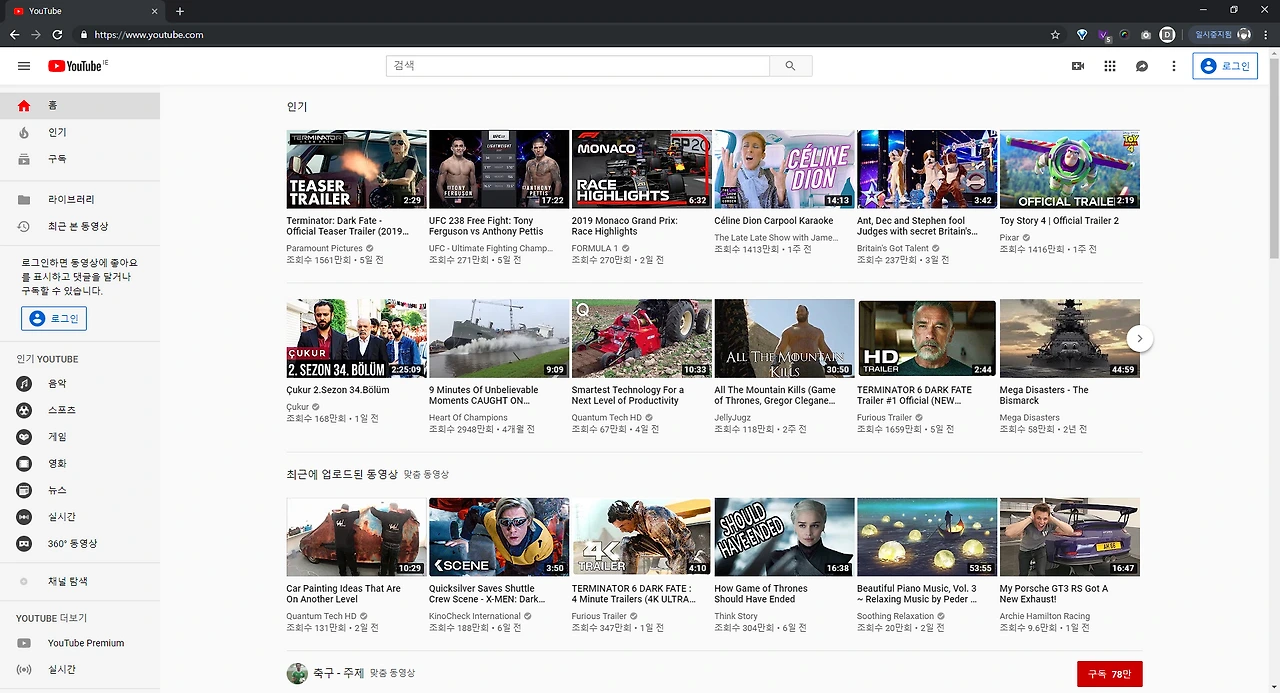The image size is (1280, 693).
Task: Show next videos with carousel arrow
Action: (x=1140, y=339)
